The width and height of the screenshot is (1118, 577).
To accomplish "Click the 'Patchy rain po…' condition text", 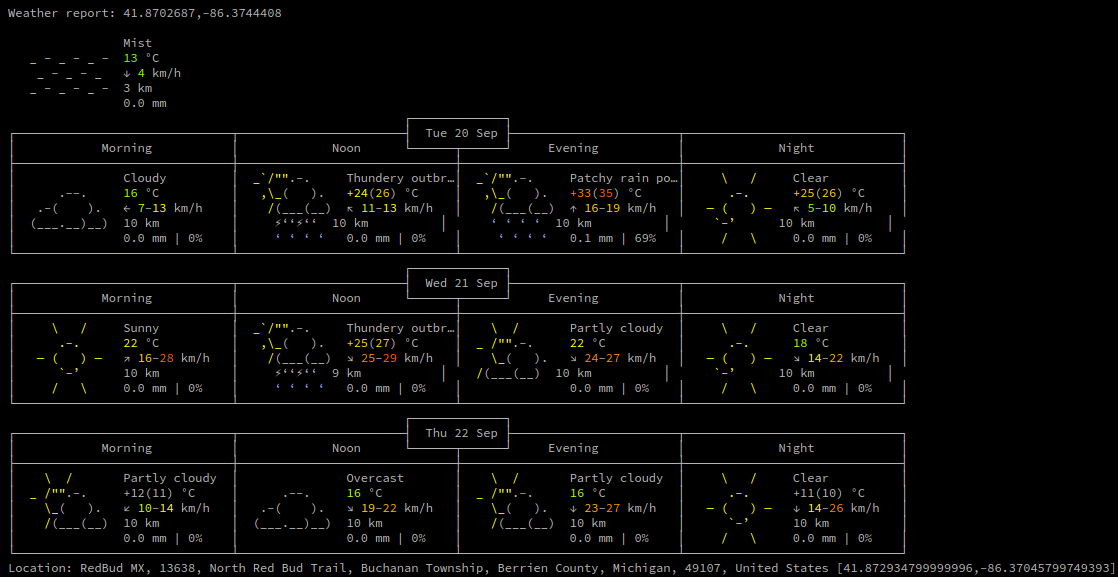I will click(x=625, y=178).
